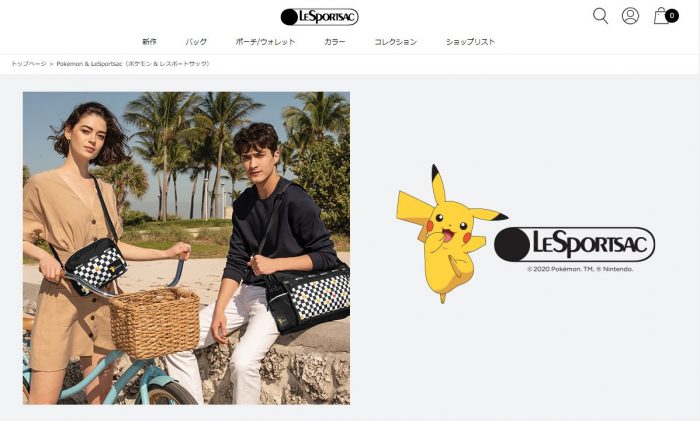Open the search magnifier icon
Screen dimensions: 700x421
pyautogui.click(x=600, y=16)
